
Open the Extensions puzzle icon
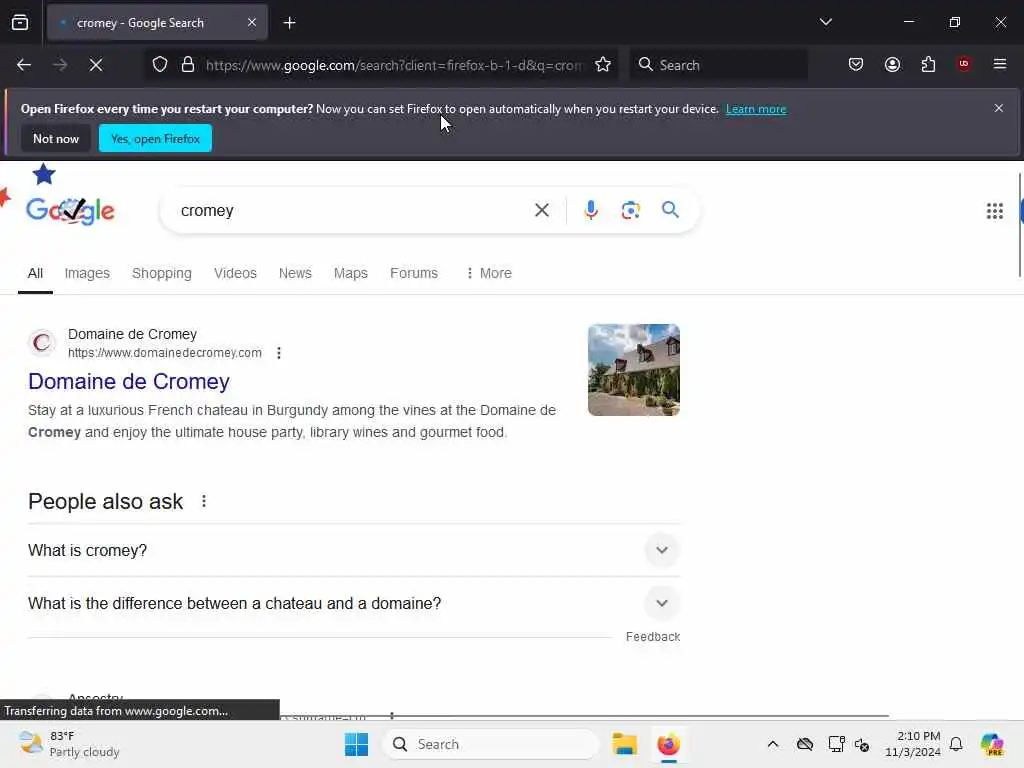(928, 64)
